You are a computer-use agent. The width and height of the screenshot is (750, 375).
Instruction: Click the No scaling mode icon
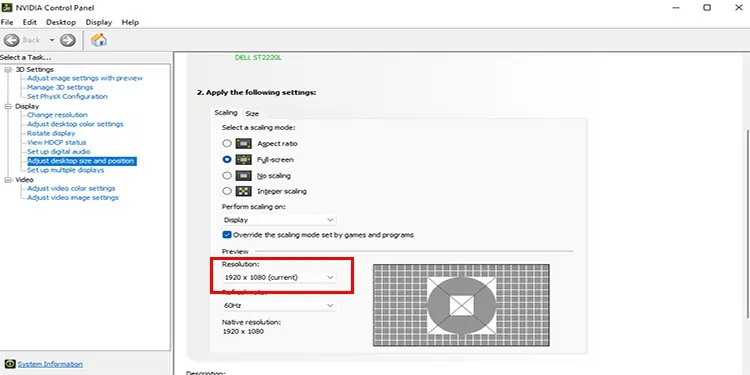(x=243, y=176)
